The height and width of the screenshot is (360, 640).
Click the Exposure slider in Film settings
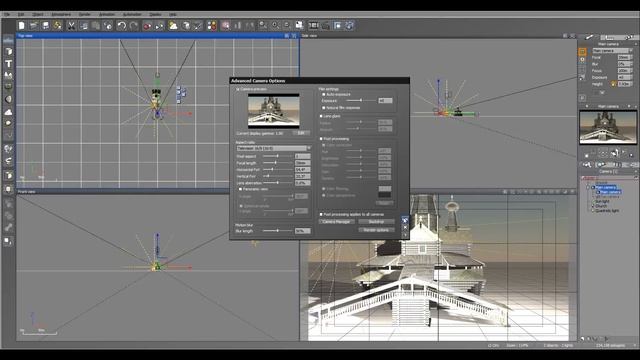point(360,100)
